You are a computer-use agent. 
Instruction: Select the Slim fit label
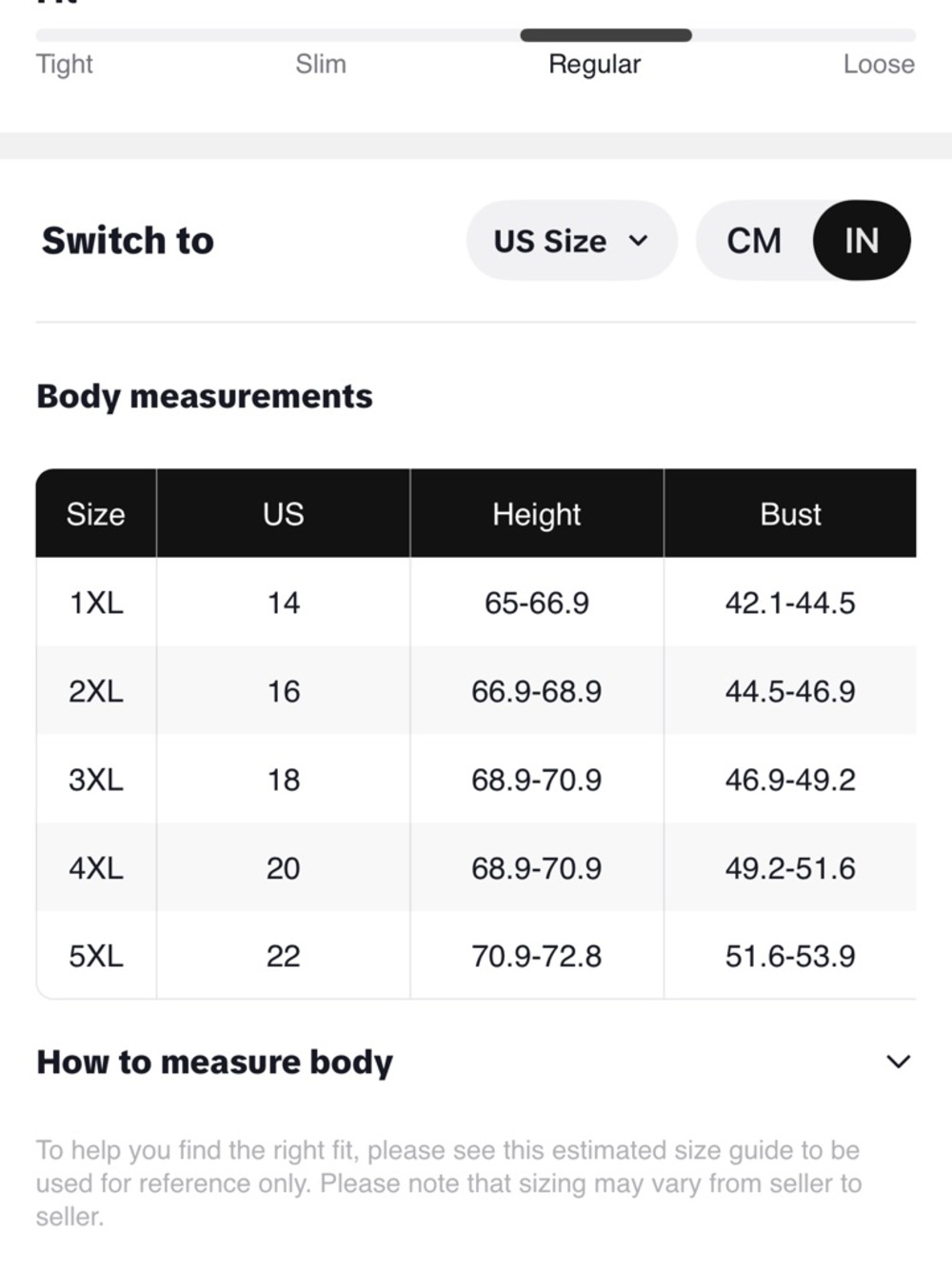coord(321,64)
